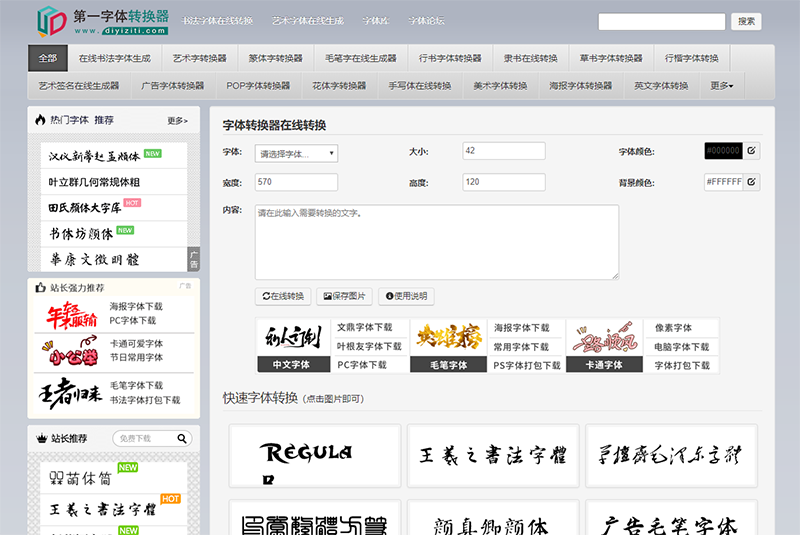The width and height of the screenshot is (800, 535).
Task: Click the 搜索 search button
Action: click(746, 21)
